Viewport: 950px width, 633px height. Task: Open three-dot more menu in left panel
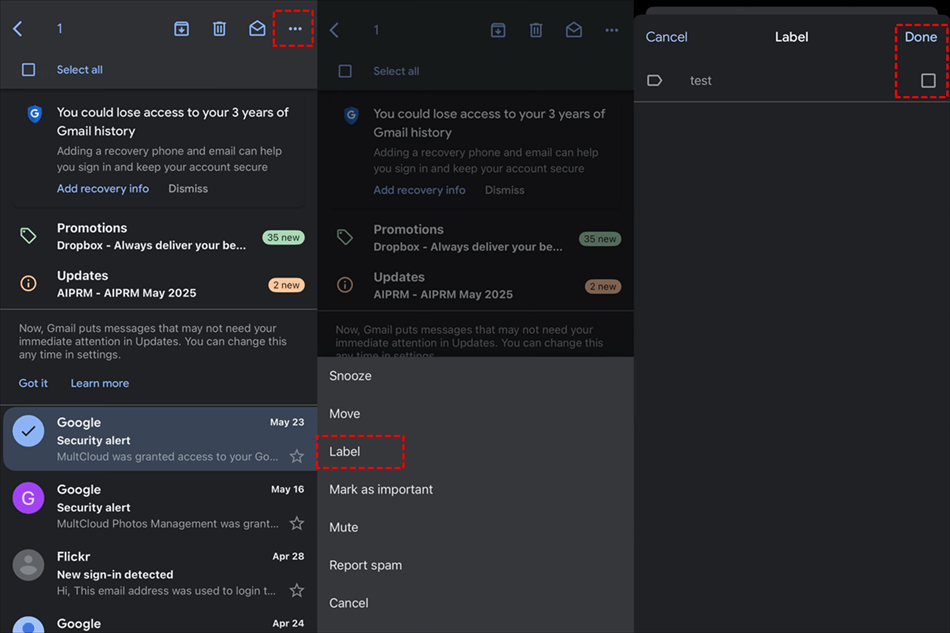coord(294,28)
